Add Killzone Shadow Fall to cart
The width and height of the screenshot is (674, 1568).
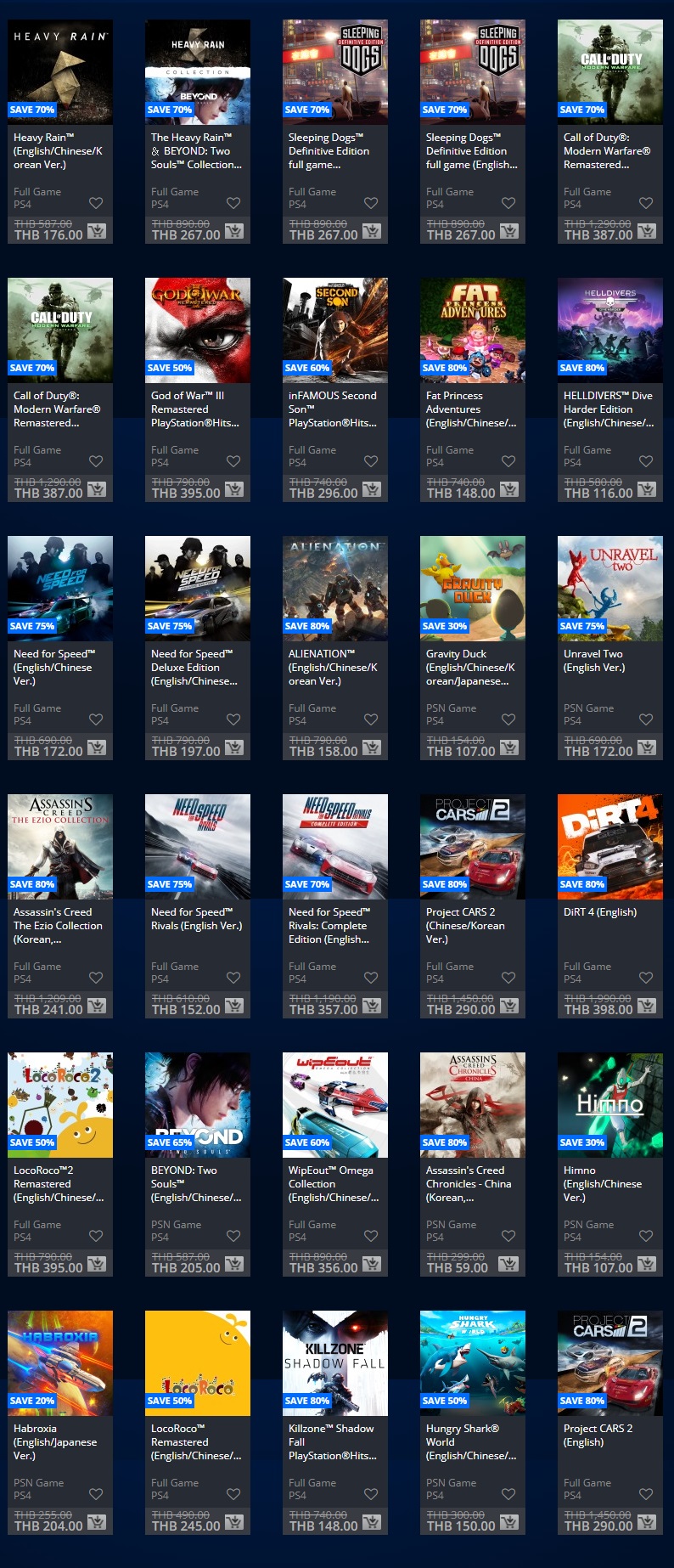(372, 1522)
